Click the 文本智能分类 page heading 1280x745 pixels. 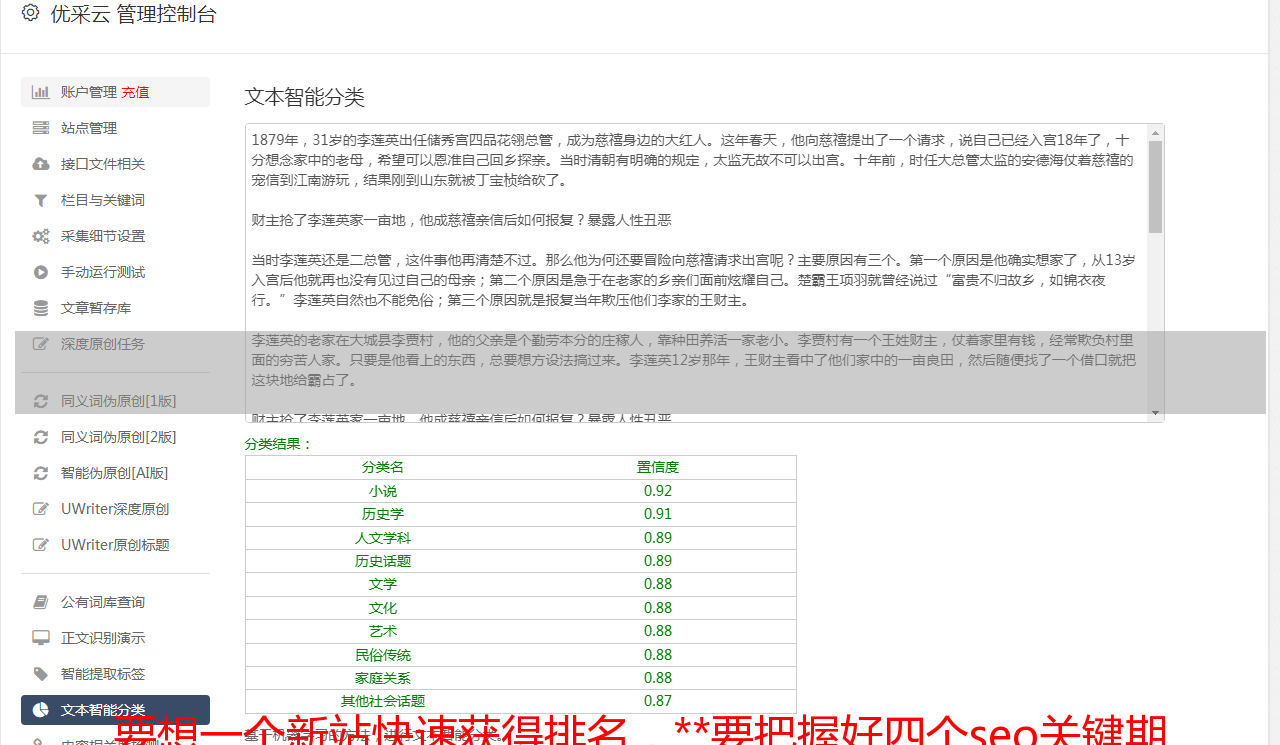pos(305,97)
